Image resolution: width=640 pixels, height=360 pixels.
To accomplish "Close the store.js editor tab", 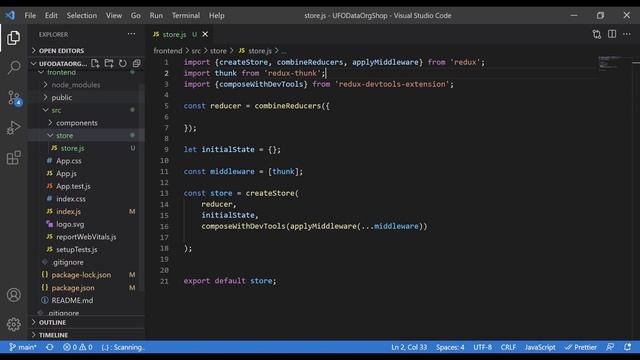I will click(x=205, y=34).
